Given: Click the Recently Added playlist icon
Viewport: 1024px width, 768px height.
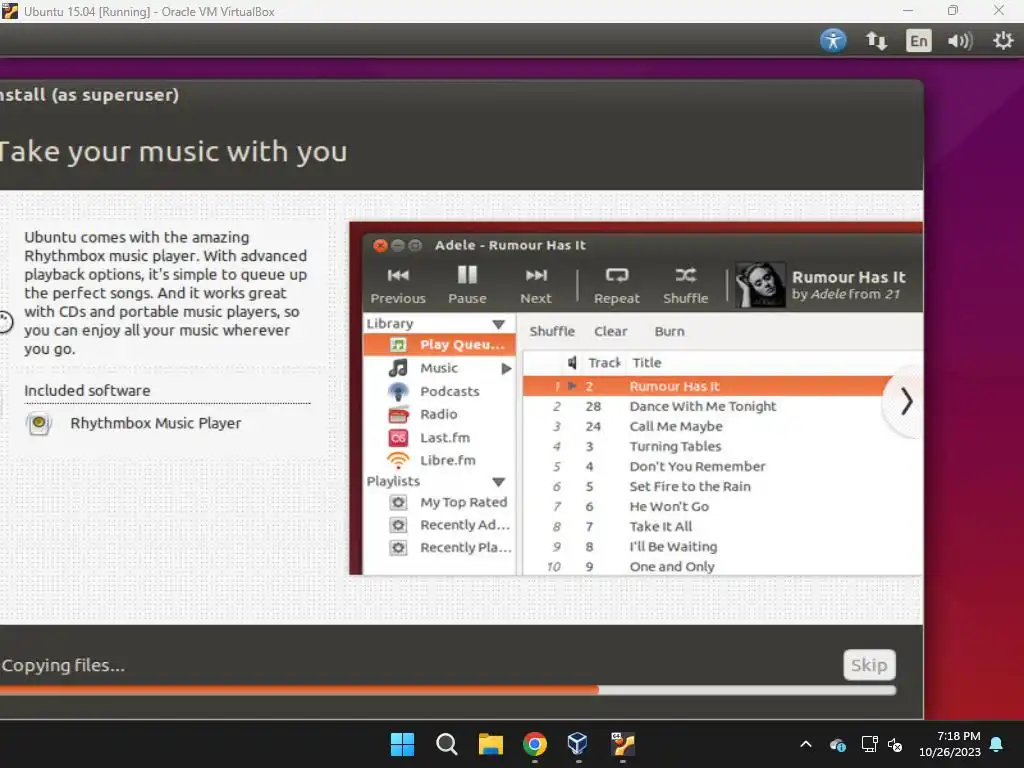Looking at the screenshot, I should point(398,525).
